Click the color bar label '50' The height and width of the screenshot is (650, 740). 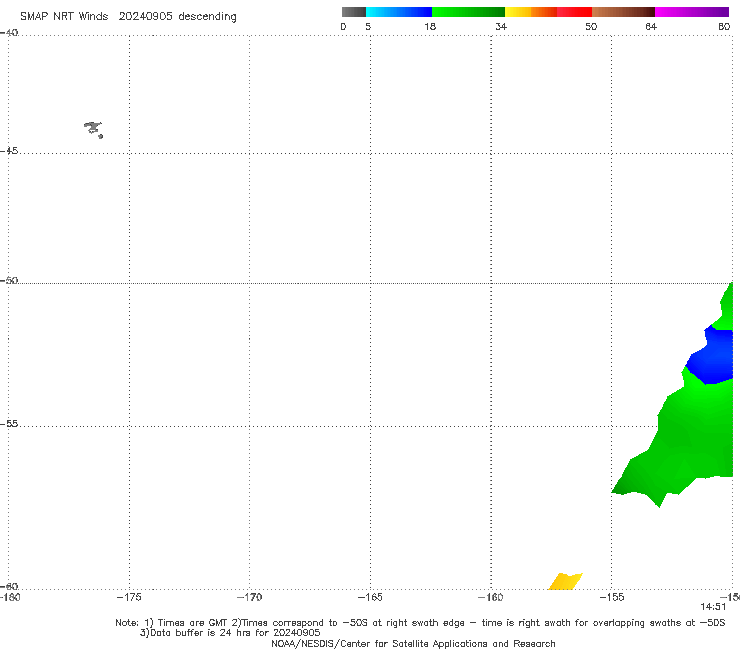(x=591, y=26)
